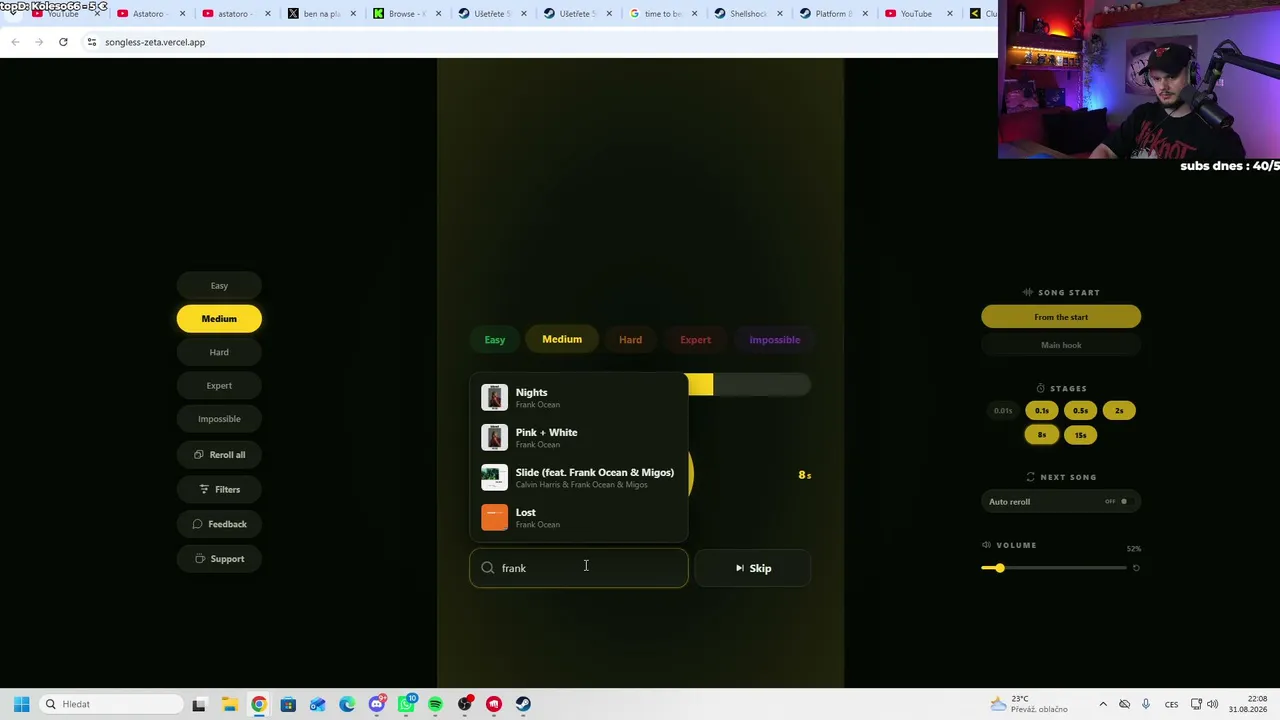
Task: Switch to the Platform Steam tab
Action: tap(834, 14)
